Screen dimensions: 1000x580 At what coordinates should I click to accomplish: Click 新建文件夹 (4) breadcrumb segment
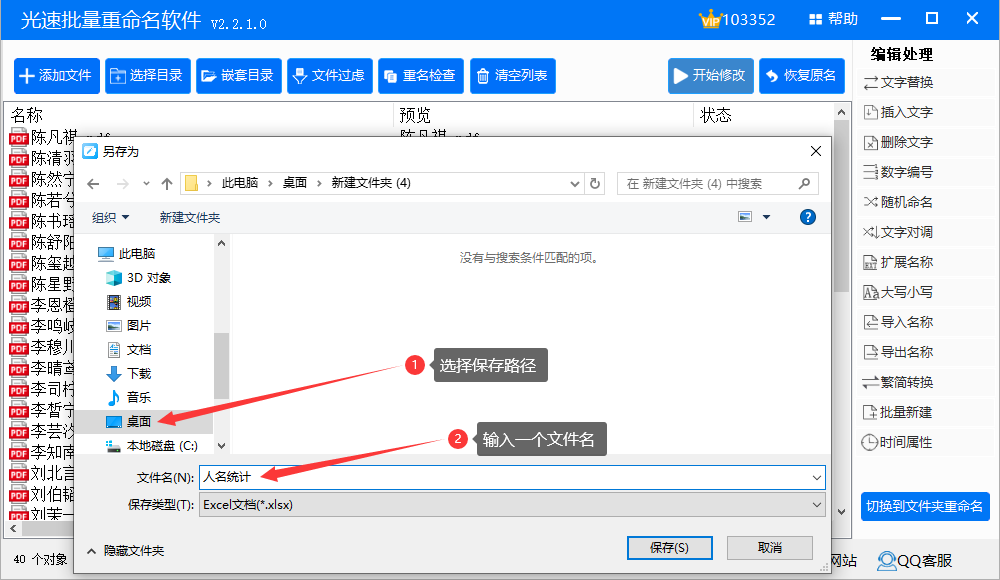point(371,183)
